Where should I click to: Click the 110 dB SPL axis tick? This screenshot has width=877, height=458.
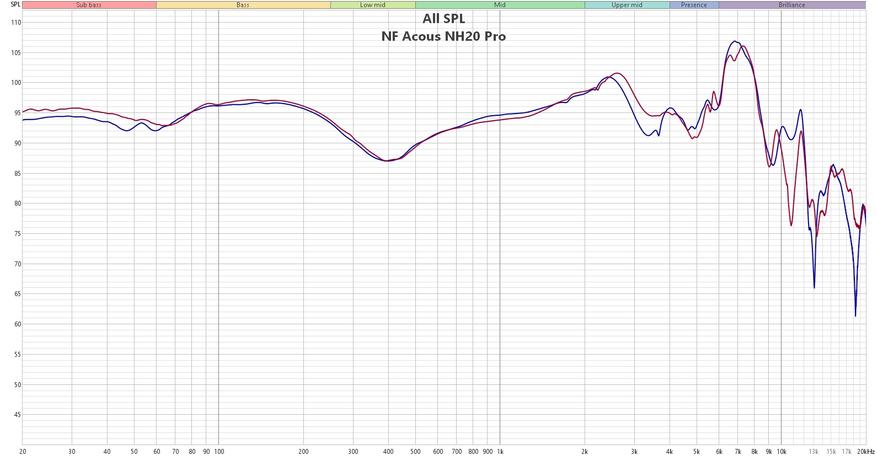click(x=15, y=23)
